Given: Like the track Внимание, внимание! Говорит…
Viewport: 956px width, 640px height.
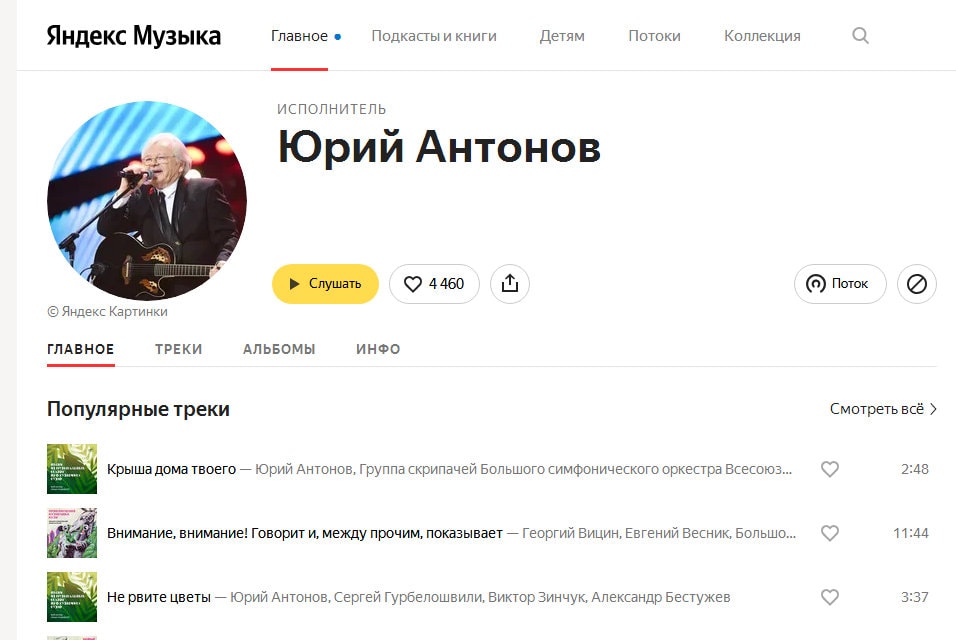Looking at the screenshot, I should click(x=829, y=533).
